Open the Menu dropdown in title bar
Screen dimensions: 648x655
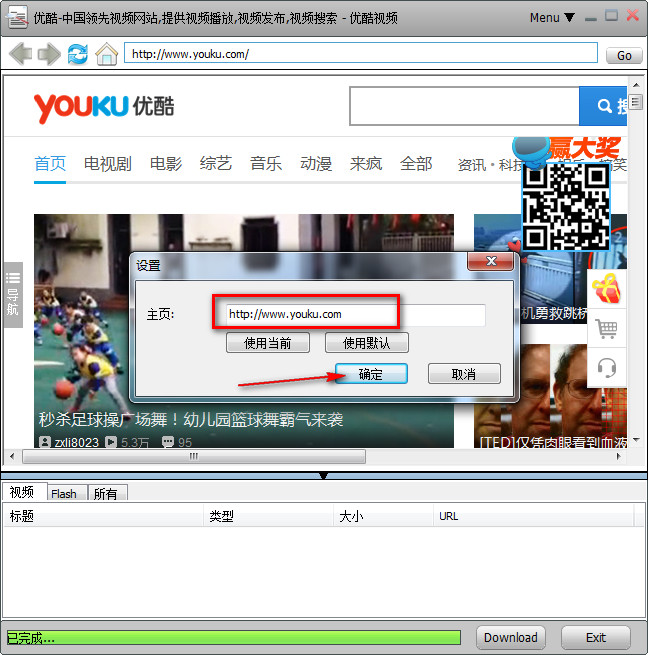[552, 17]
